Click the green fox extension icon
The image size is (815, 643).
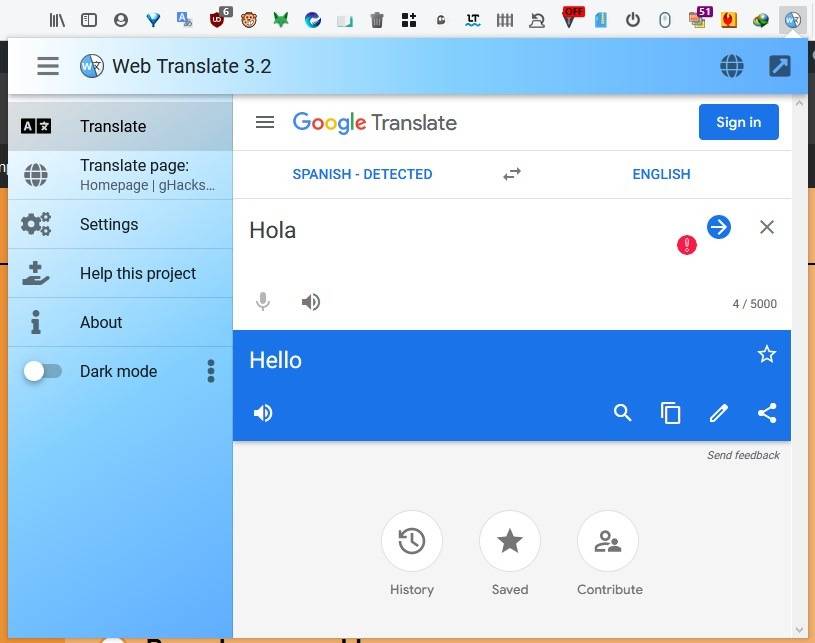coord(281,20)
